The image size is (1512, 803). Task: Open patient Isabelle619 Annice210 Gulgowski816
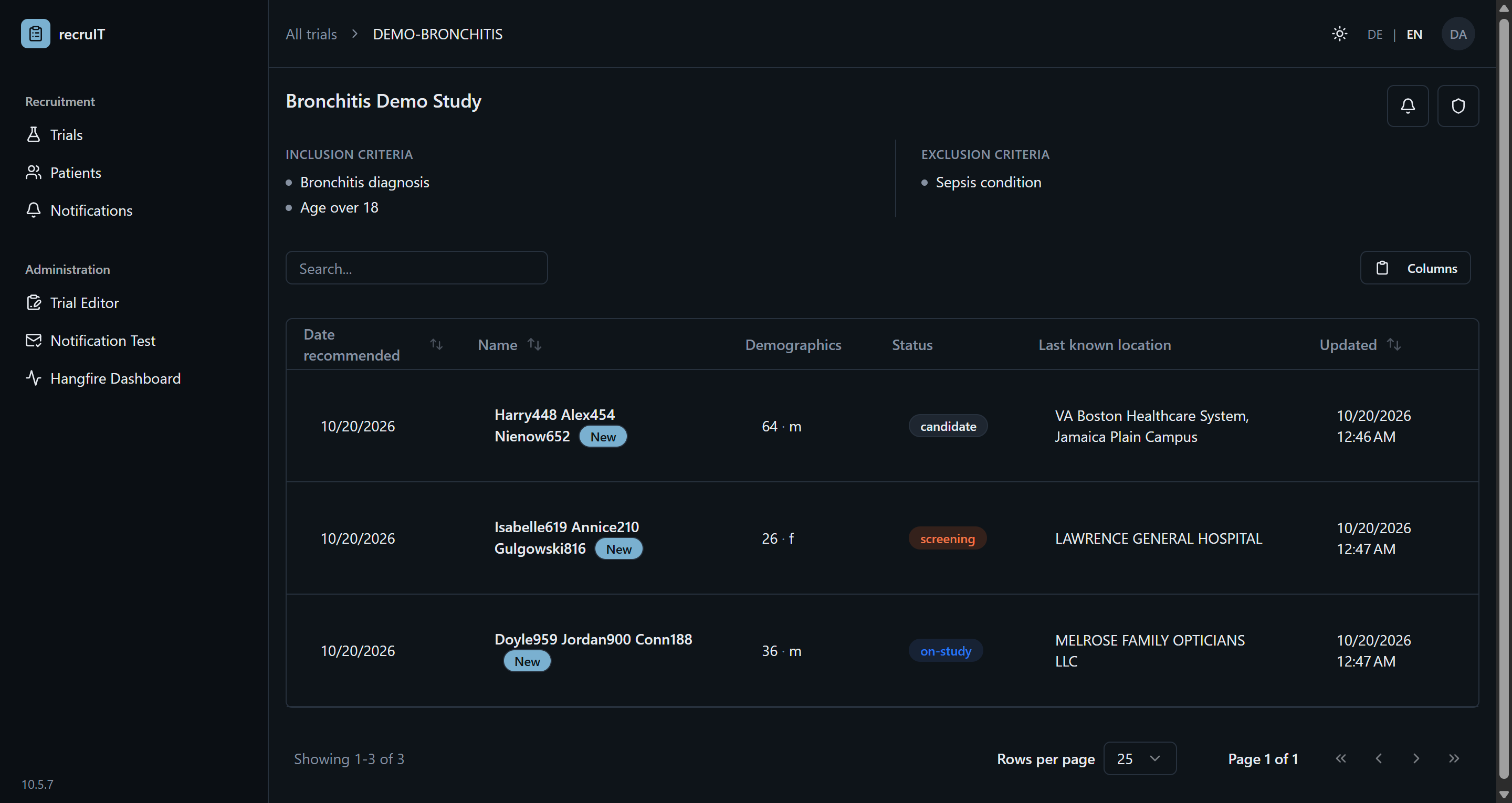[x=566, y=537]
